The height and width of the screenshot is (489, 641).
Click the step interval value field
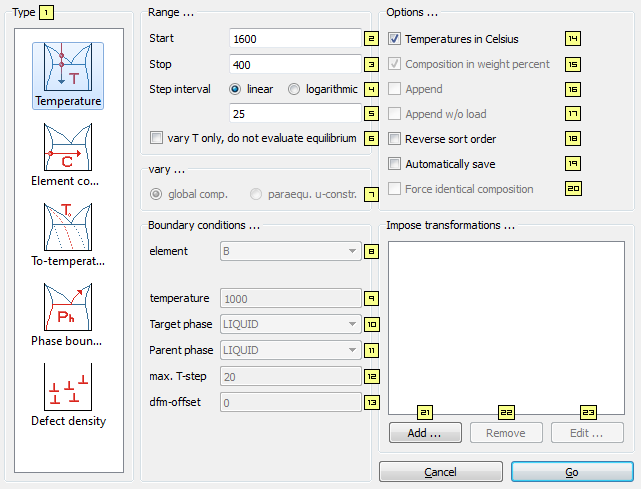pos(294,114)
